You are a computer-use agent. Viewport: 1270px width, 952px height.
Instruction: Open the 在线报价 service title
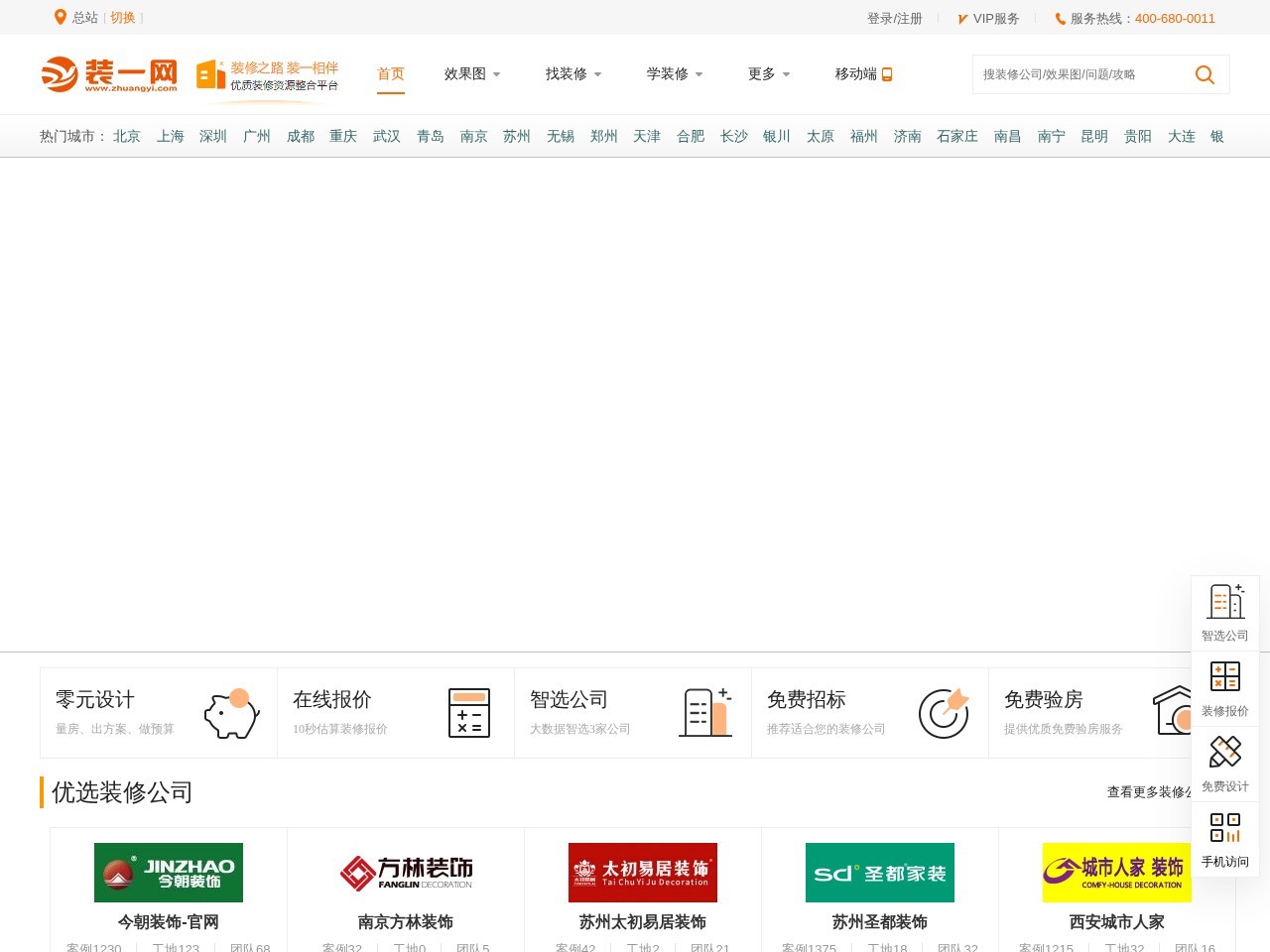(x=332, y=700)
